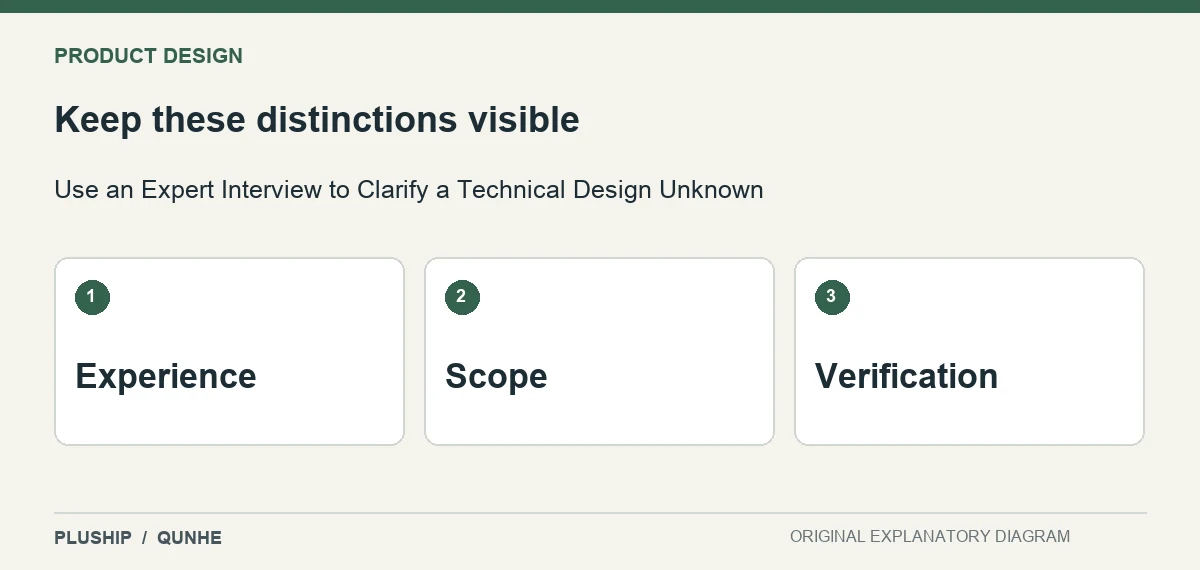Select the Scope card
Viewport: 1200px width, 570px height.
click(x=599, y=351)
